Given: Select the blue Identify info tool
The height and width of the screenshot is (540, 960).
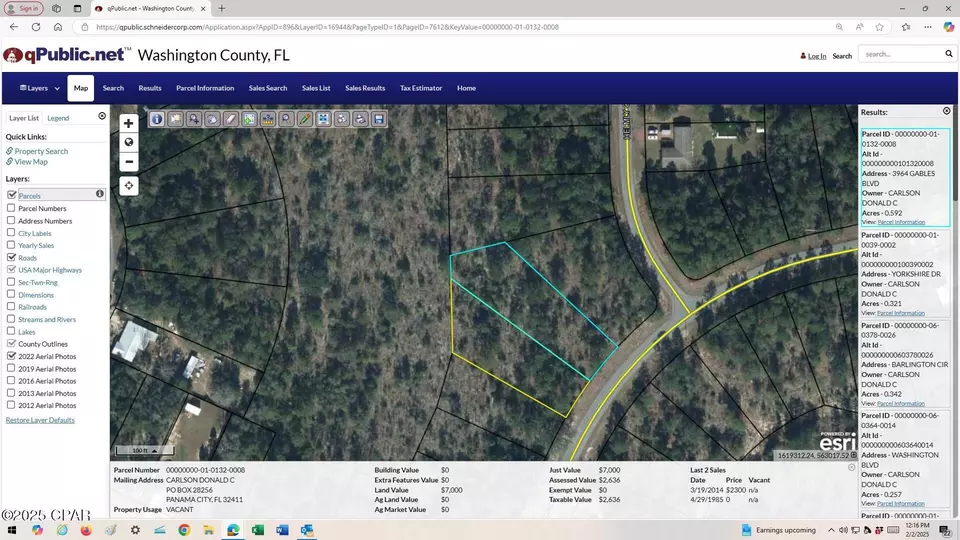Looking at the screenshot, I should [x=157, y=119].
